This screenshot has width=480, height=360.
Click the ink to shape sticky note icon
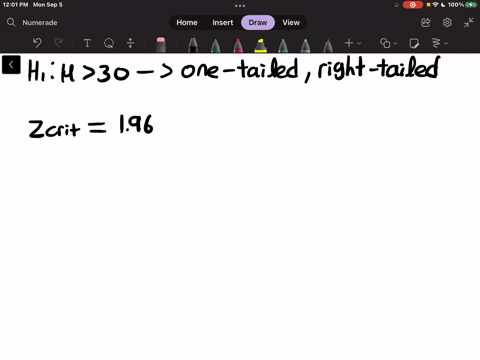coord(414,43)
